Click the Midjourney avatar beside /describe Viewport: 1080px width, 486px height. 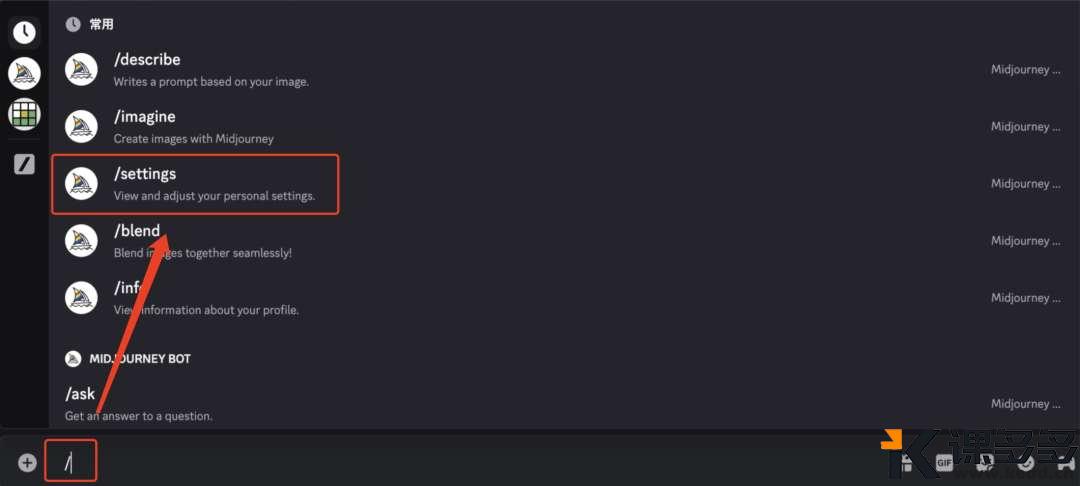click(x=81, y=69)
